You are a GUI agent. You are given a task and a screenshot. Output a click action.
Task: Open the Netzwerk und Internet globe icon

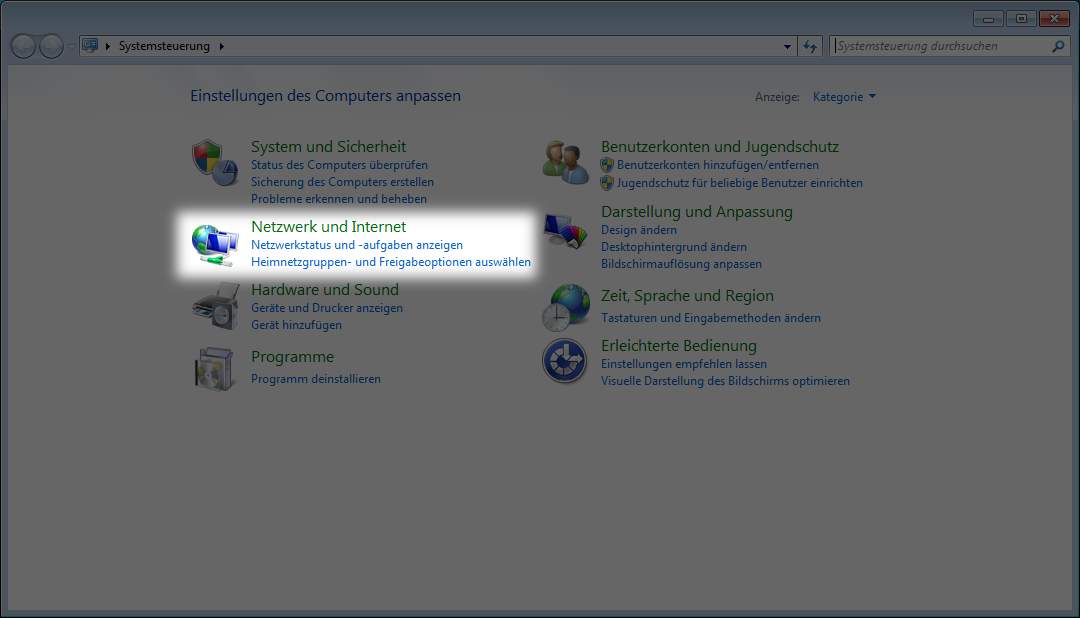click(214, 245)
